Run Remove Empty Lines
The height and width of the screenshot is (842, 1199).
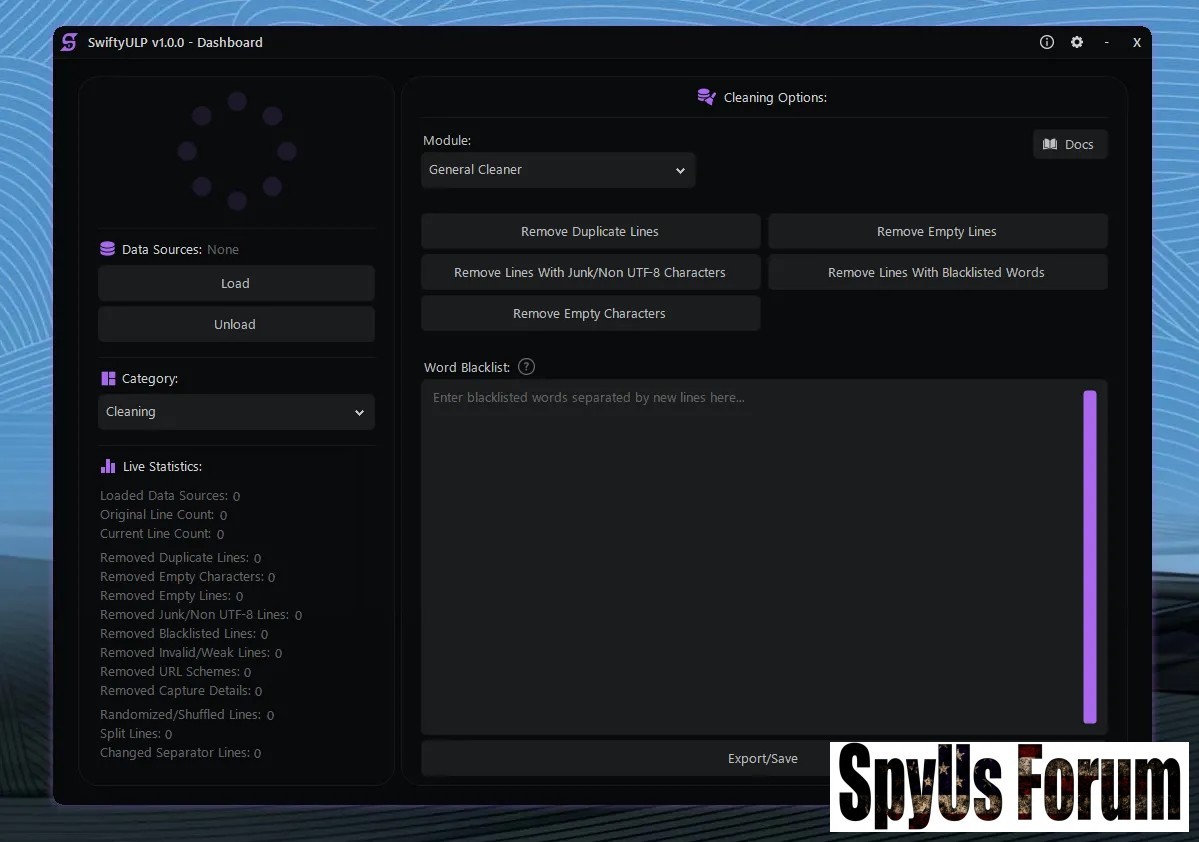[937, 231]
